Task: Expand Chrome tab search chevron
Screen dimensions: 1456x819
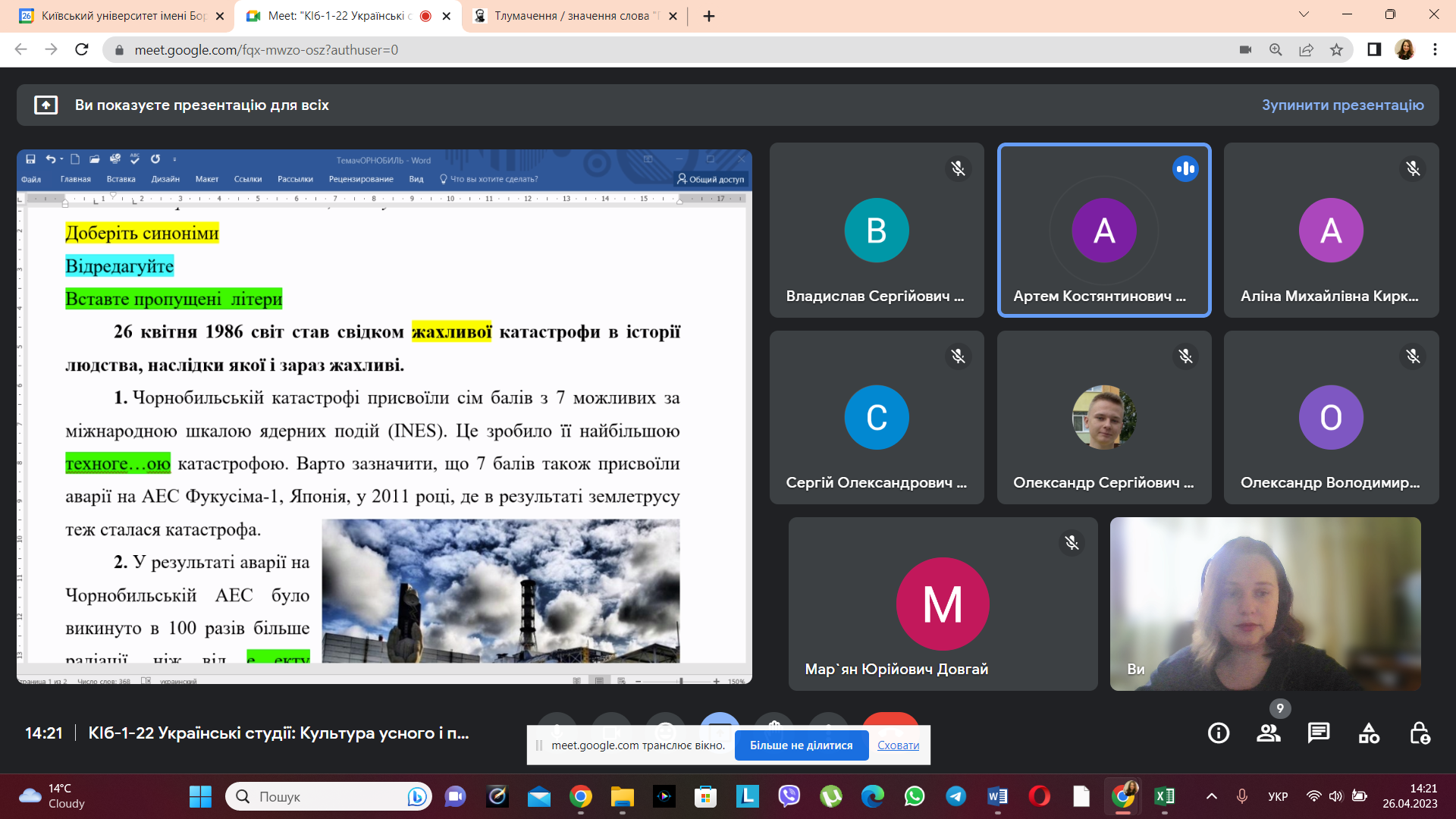Action: click(1304, 14)
